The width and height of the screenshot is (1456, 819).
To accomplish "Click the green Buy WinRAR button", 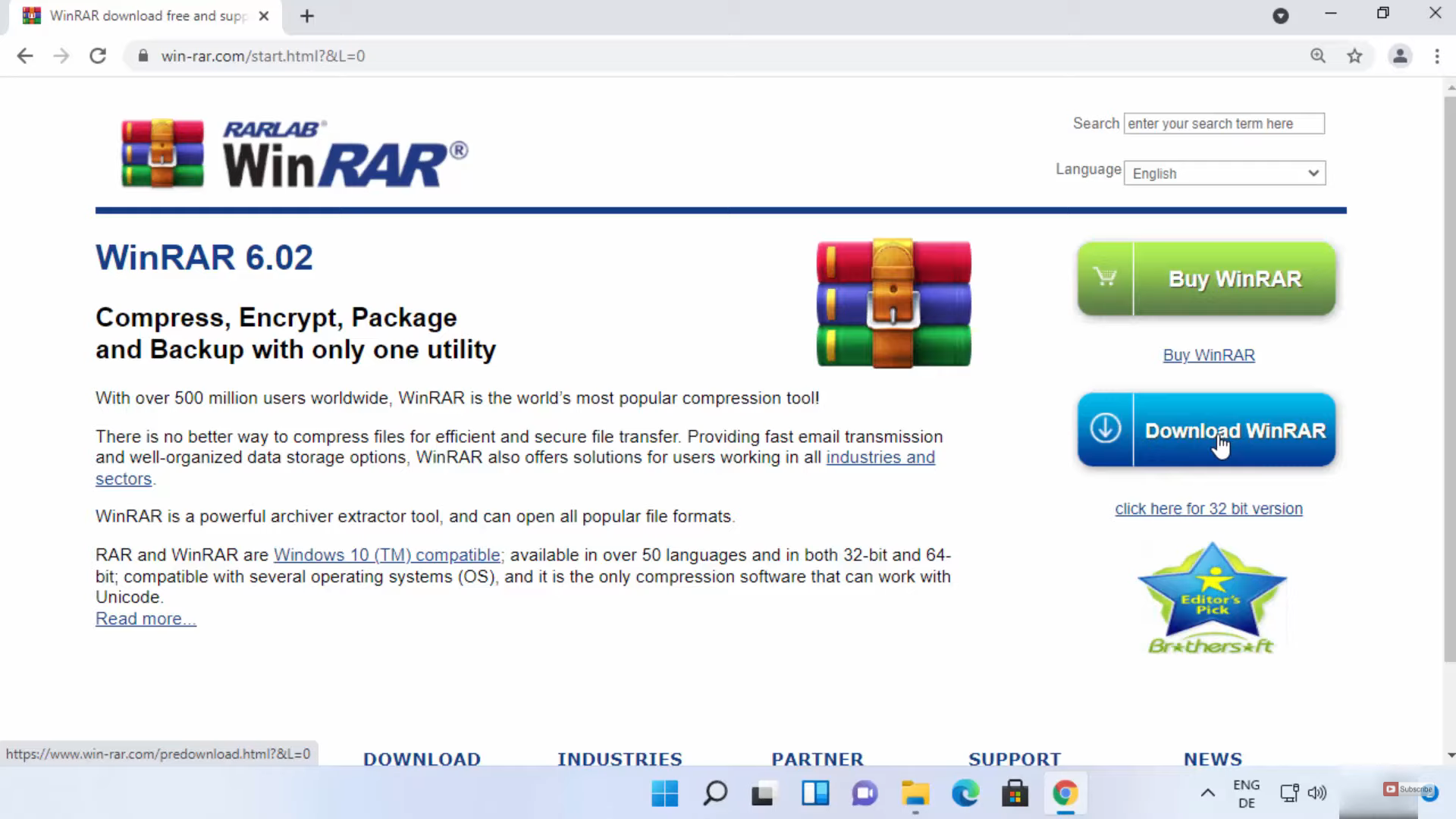I will click(1206, 279).
